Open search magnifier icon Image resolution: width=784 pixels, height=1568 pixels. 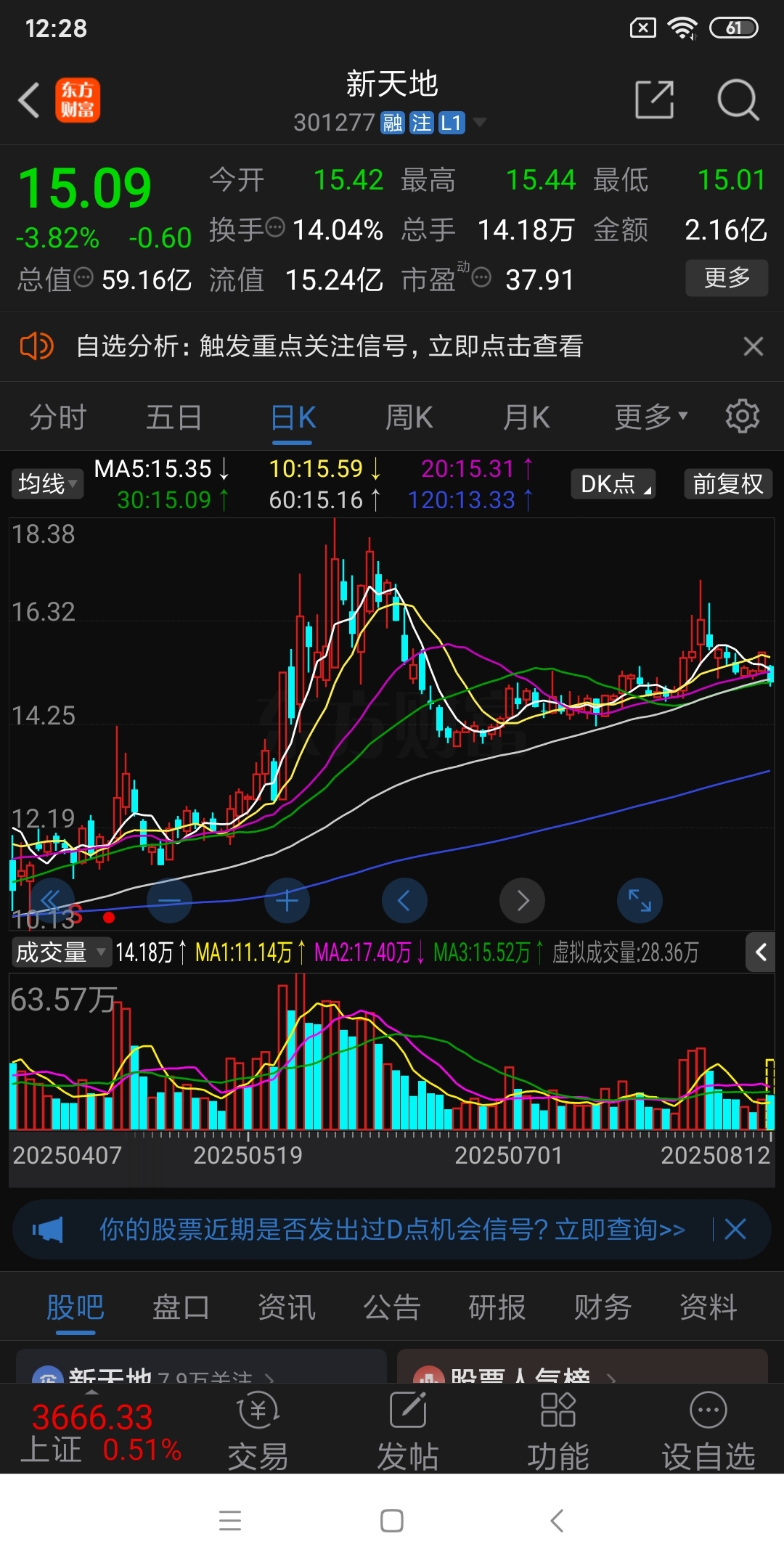[x=738, y=99]
